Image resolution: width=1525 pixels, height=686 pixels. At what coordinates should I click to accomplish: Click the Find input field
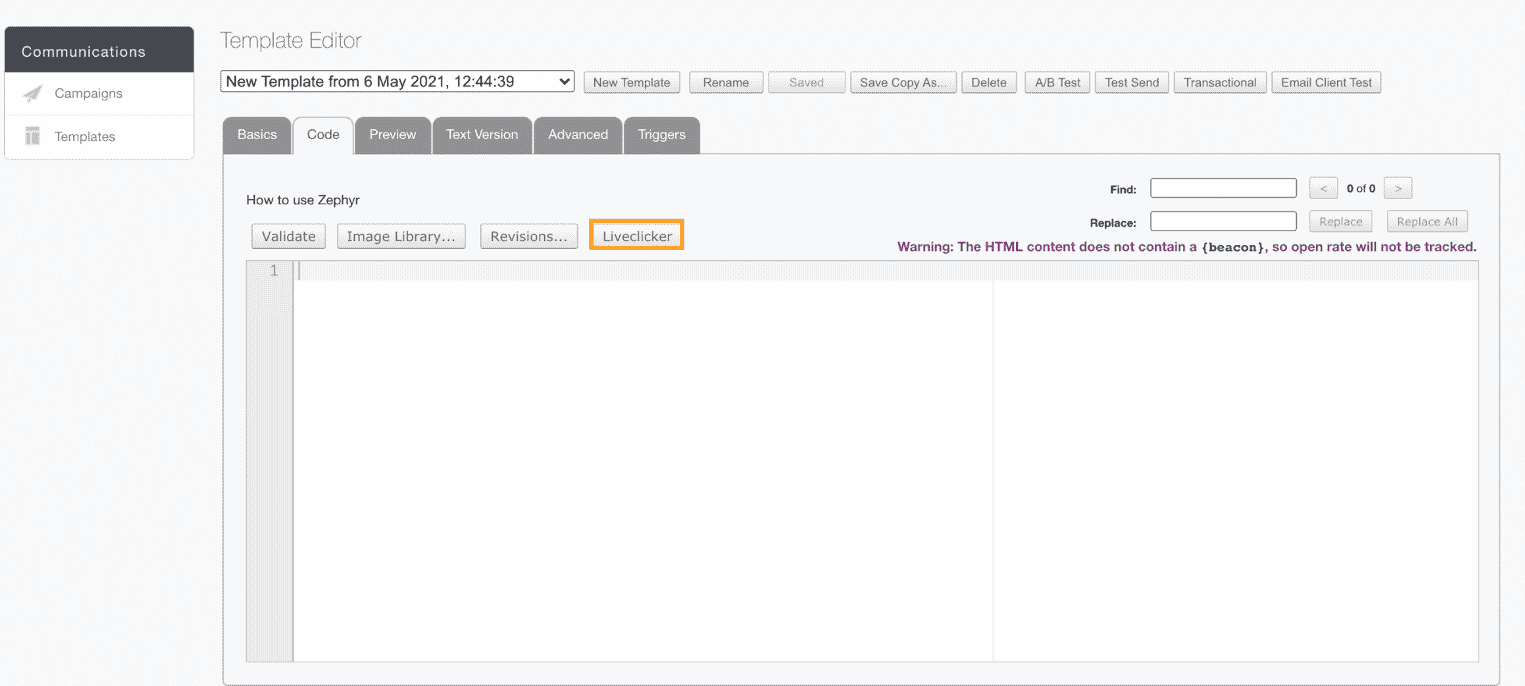click(x=1222, y=187)
